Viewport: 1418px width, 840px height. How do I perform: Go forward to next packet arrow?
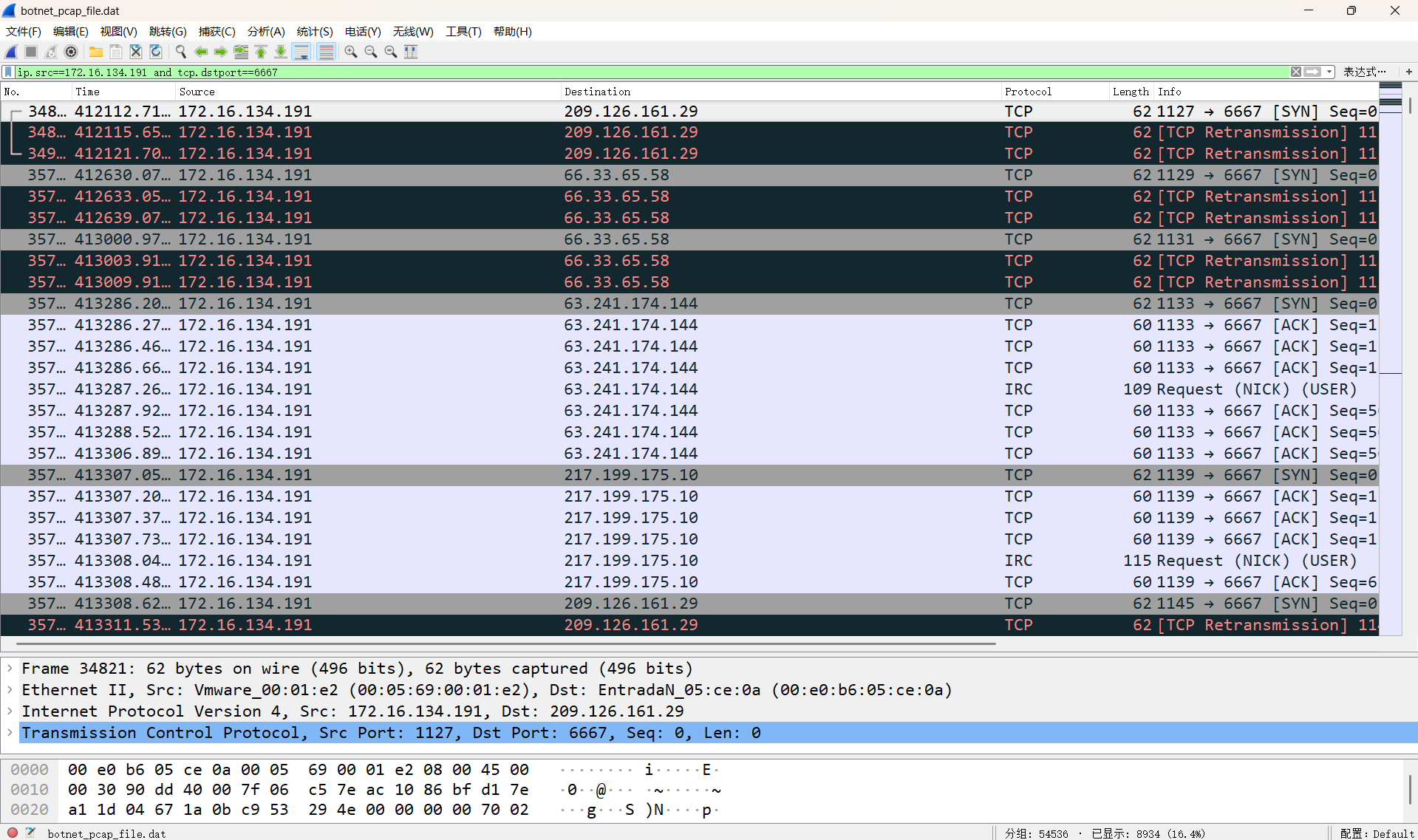[221, 52]
